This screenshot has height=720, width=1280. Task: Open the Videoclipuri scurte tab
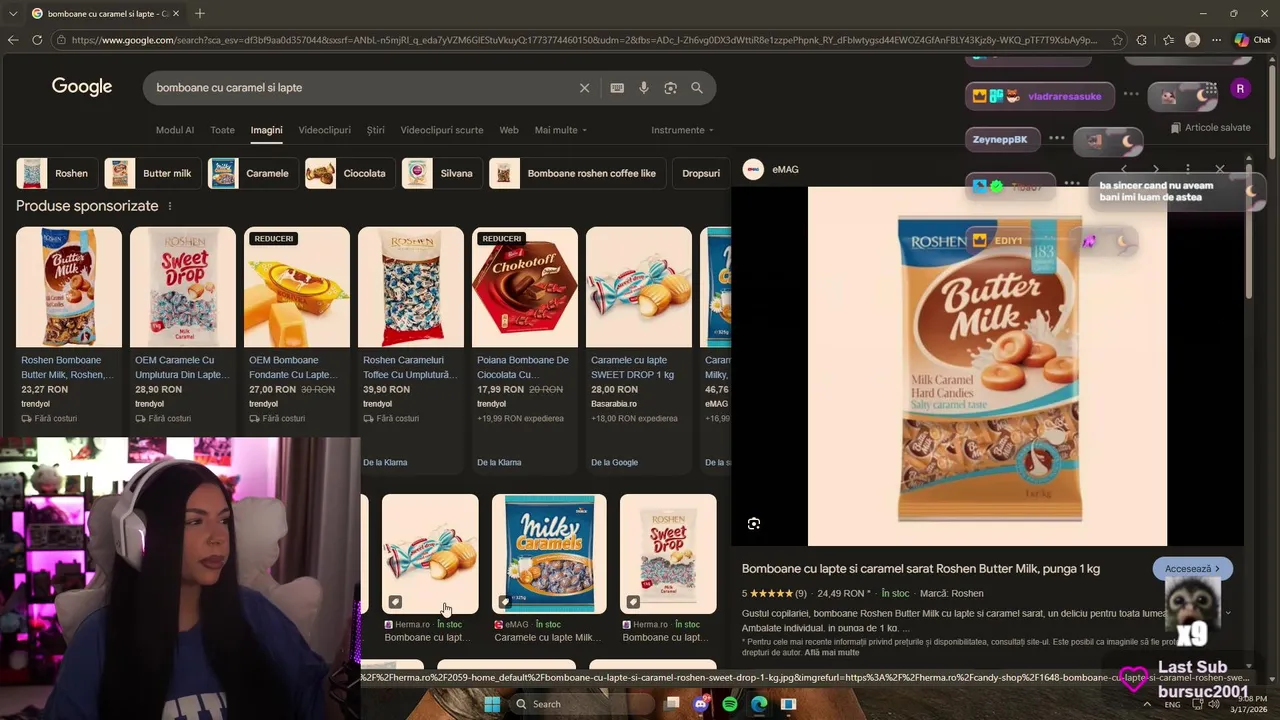(442, 130)
